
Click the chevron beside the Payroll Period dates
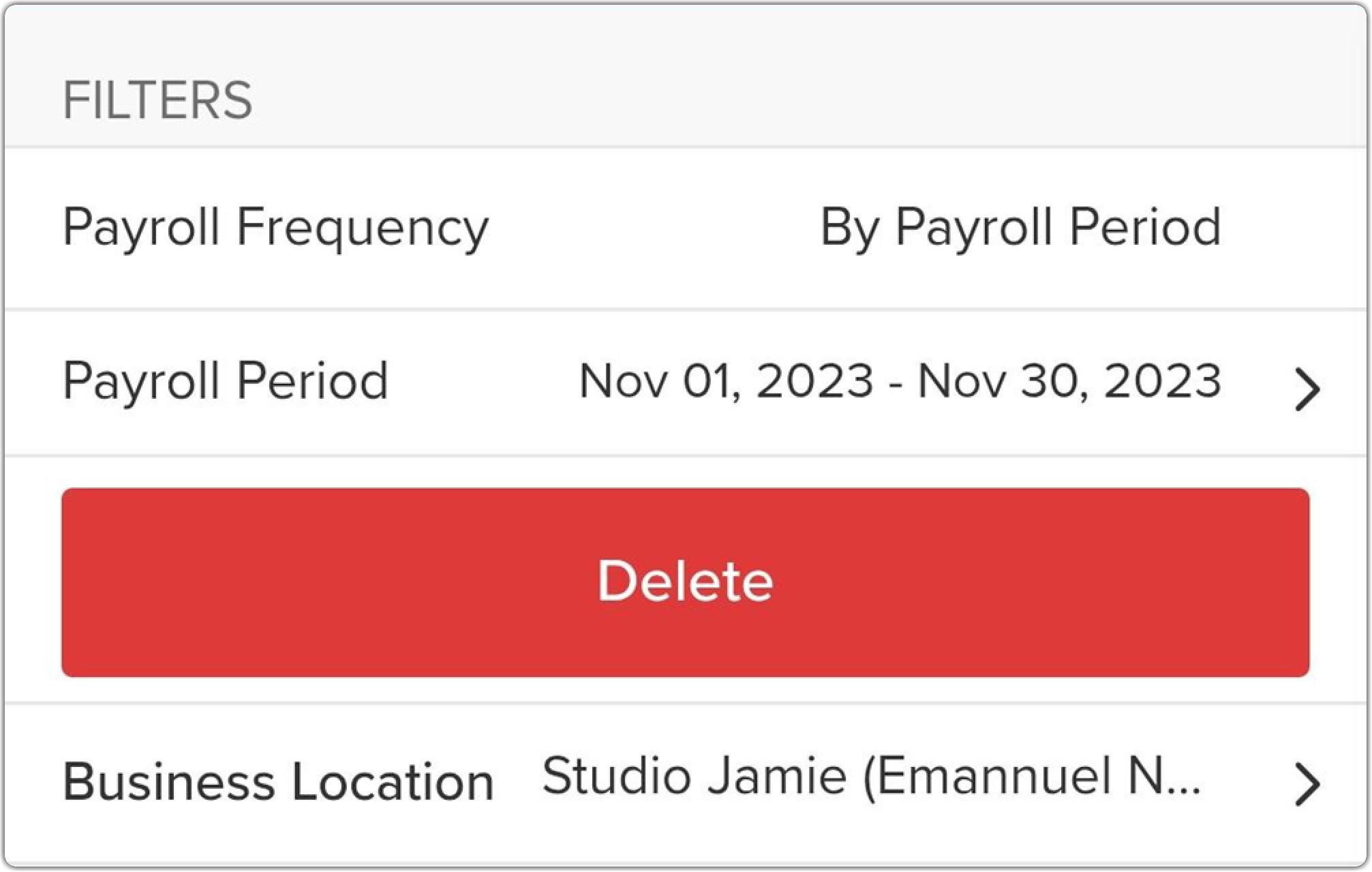(1307, 389)
